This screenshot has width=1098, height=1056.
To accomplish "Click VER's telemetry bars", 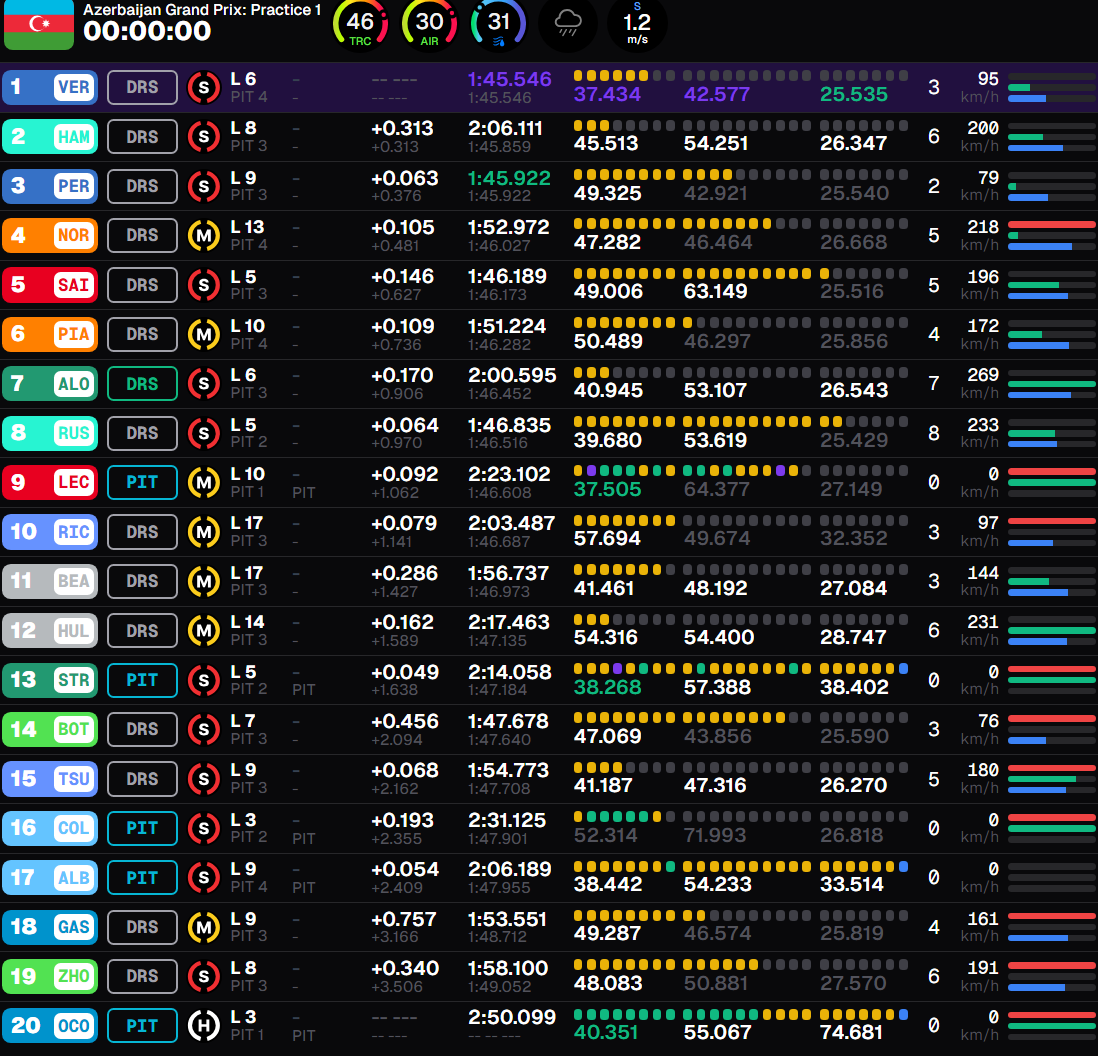I will click(x=1052, y=88).
